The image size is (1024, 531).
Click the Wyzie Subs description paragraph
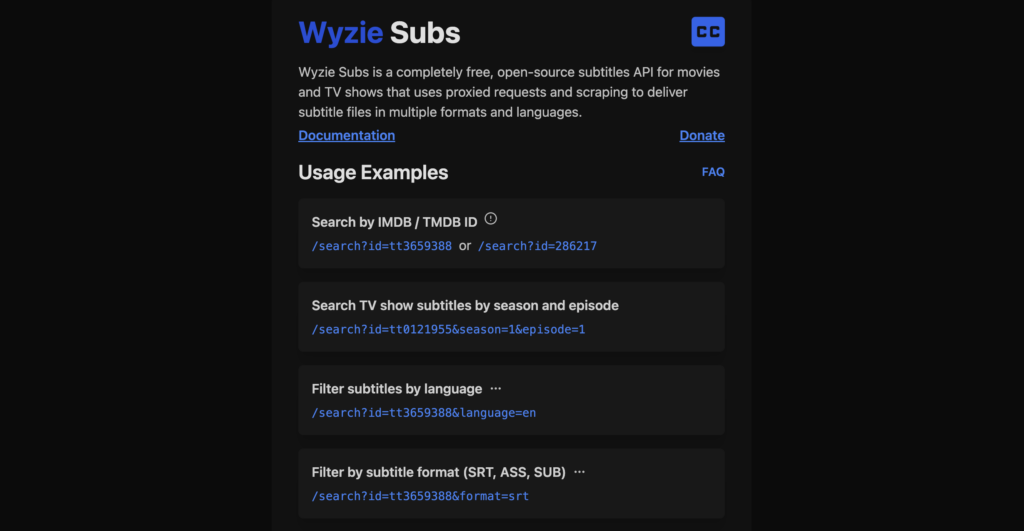pyautogui.click(x=509, y=93)
